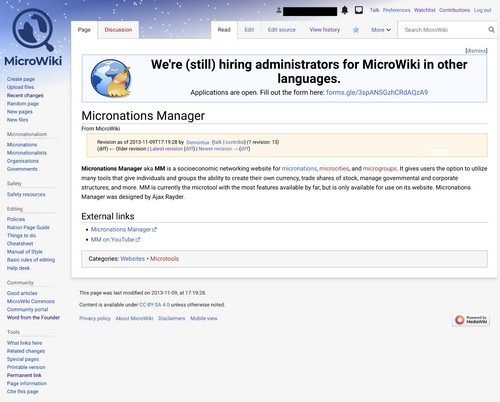Open Safety resources
500x402 pixels.
tap(26, 194)
